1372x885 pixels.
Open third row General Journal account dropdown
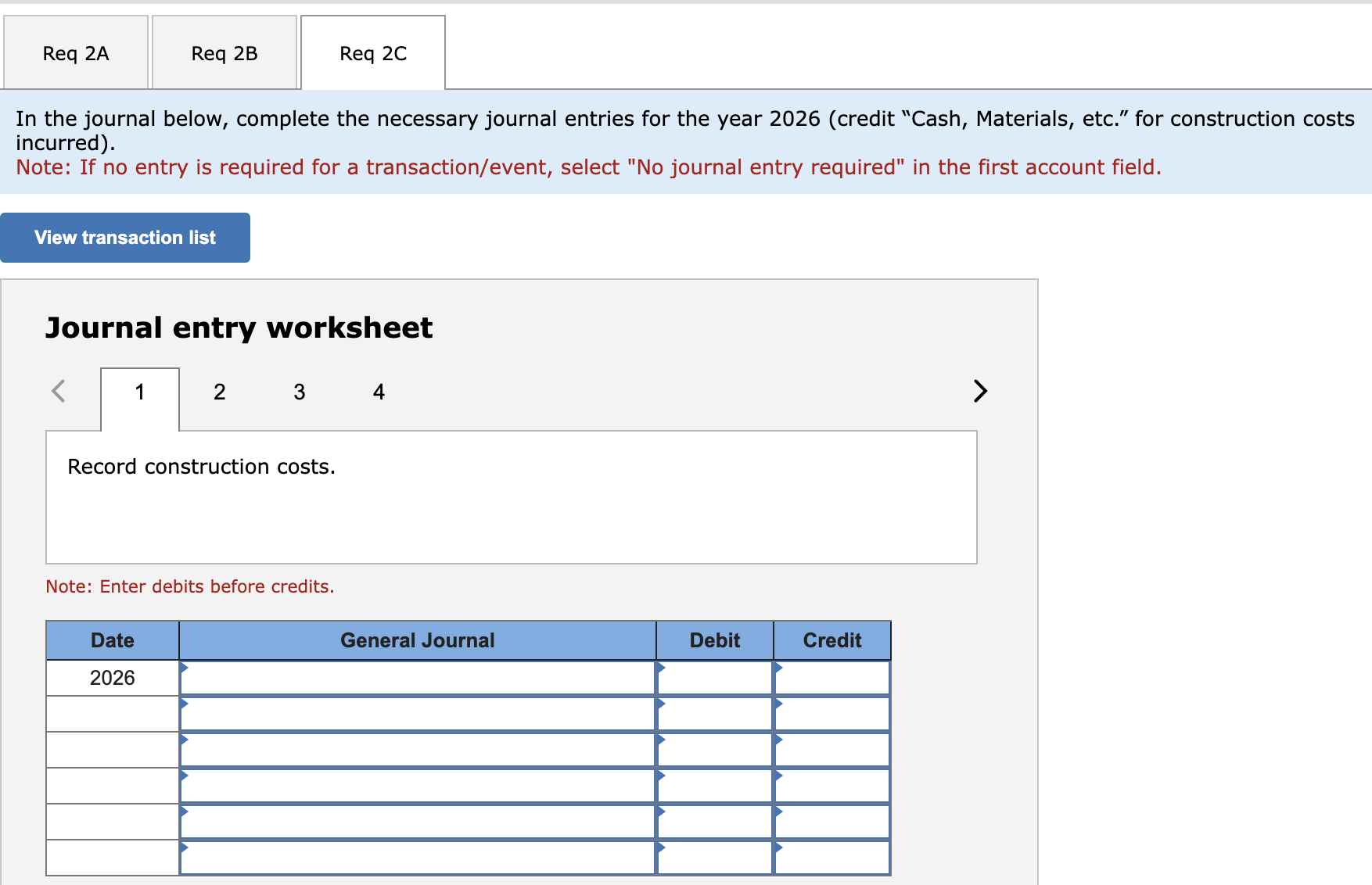418,750
